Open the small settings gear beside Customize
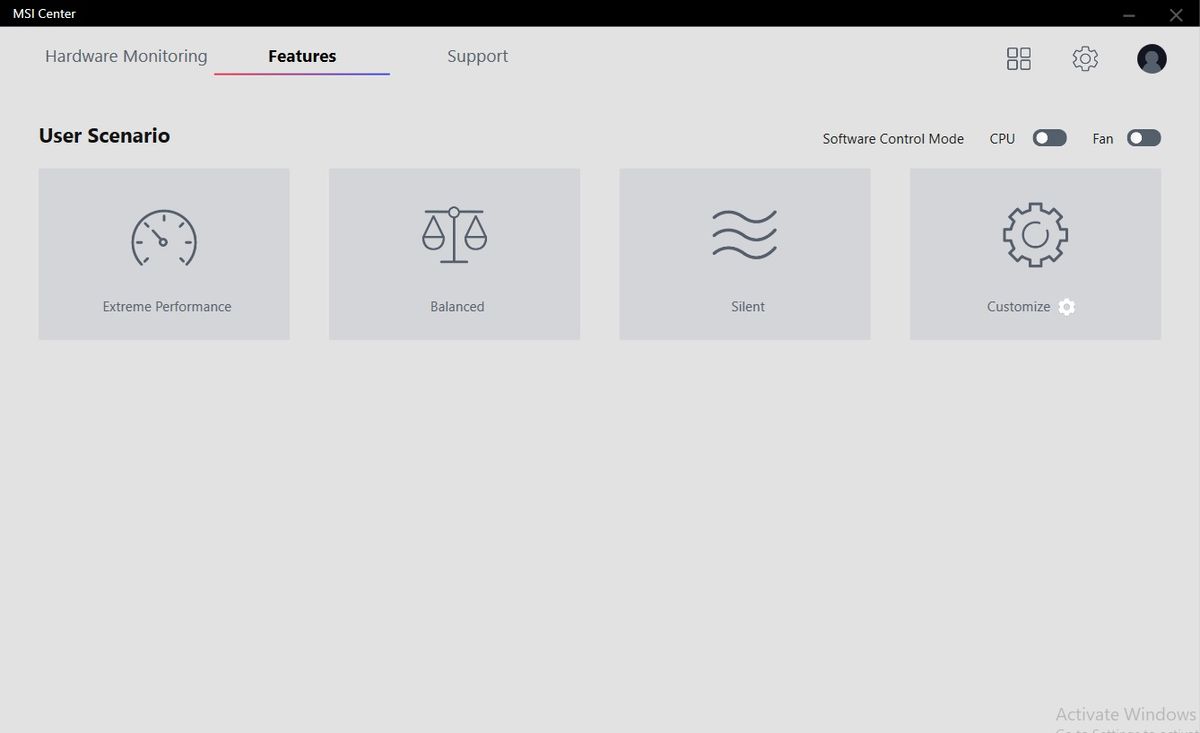The height and width of the screenshot is (733, 1200). coord(1067,307)
